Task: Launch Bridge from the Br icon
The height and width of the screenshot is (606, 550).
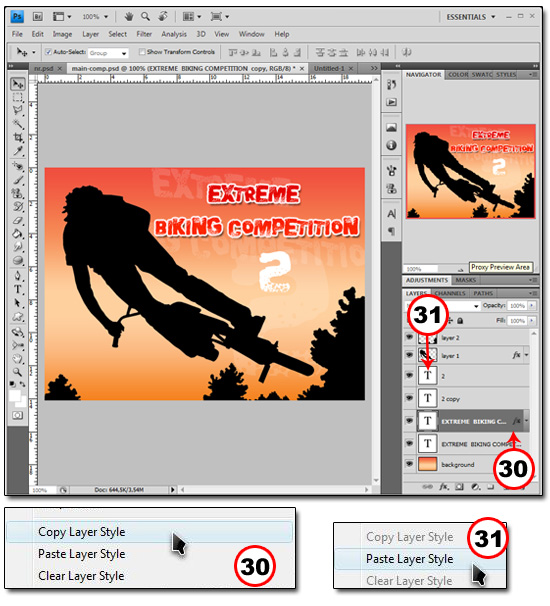Action: click(x=37, y=17)
